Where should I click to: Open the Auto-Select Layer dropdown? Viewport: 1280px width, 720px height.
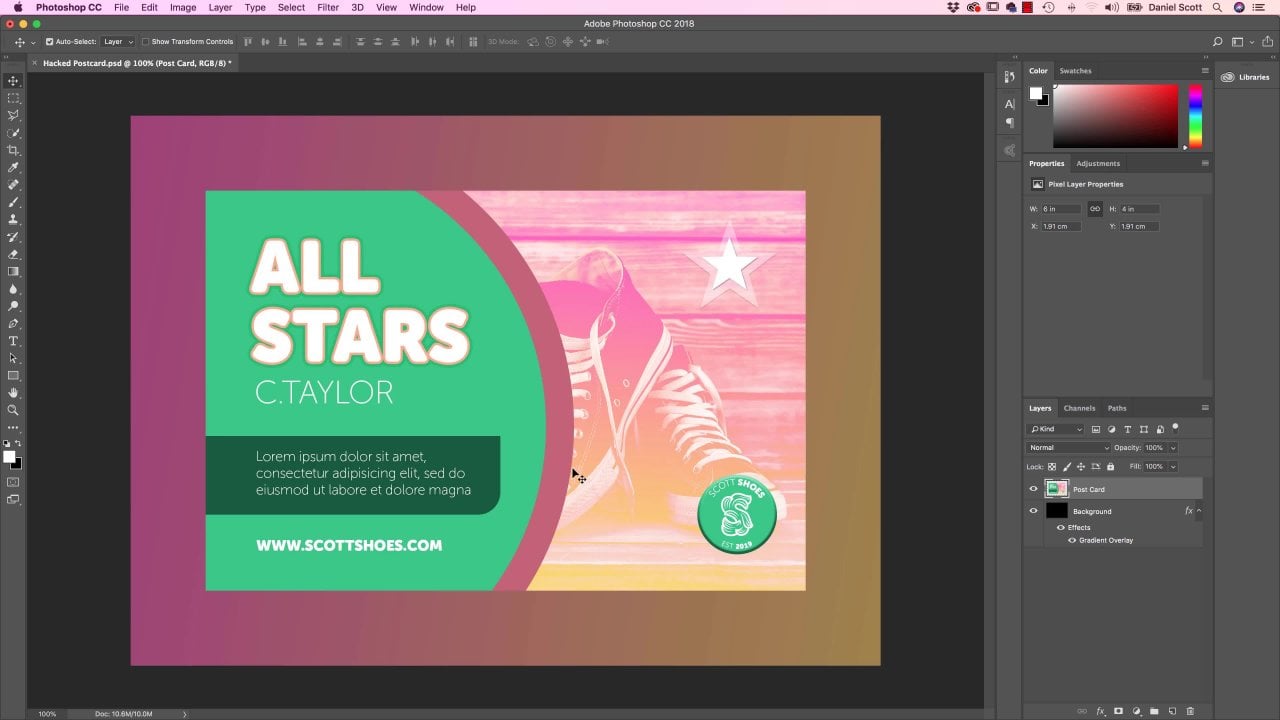pyautogui.click(x=117, y=42)
